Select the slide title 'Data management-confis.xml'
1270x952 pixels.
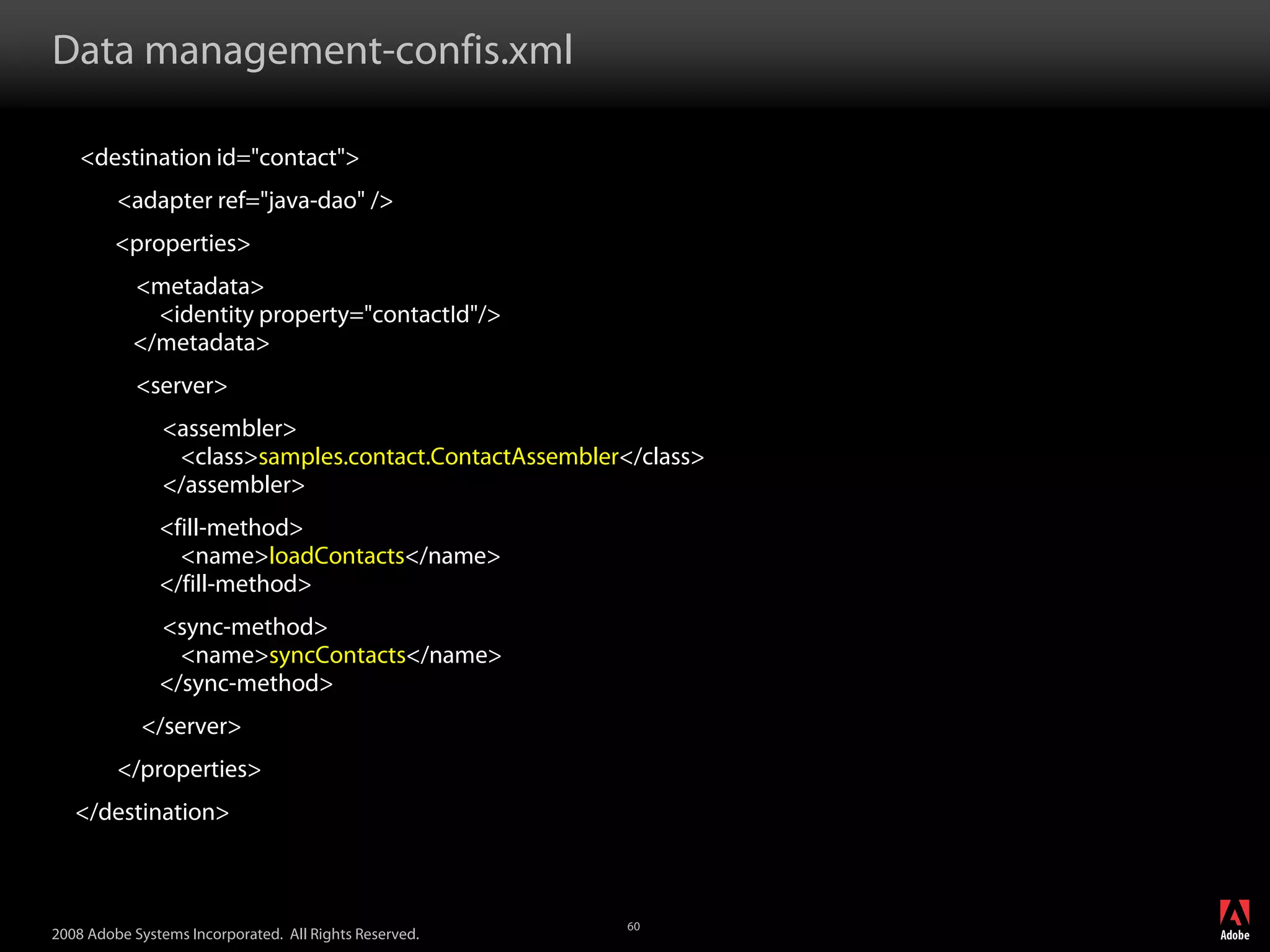[x=313, y=50]
